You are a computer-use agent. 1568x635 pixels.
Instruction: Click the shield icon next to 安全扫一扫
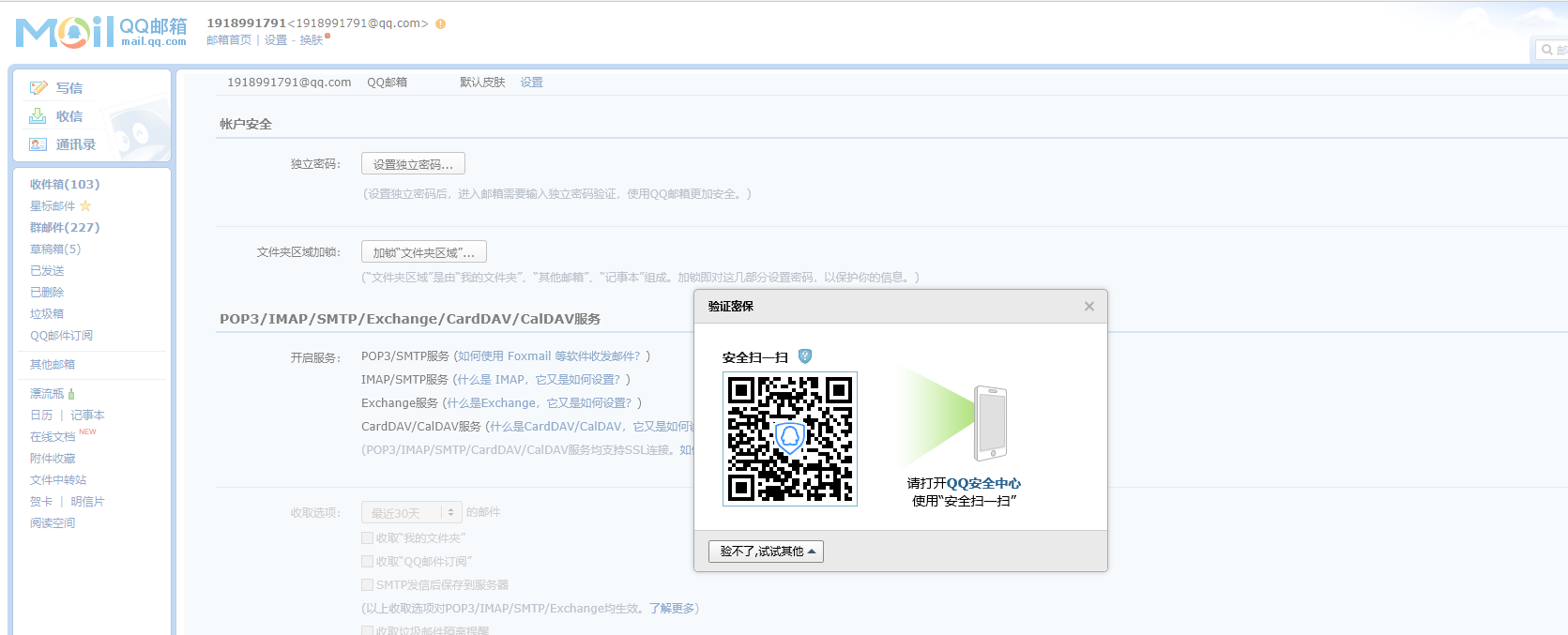coord(804,356)
